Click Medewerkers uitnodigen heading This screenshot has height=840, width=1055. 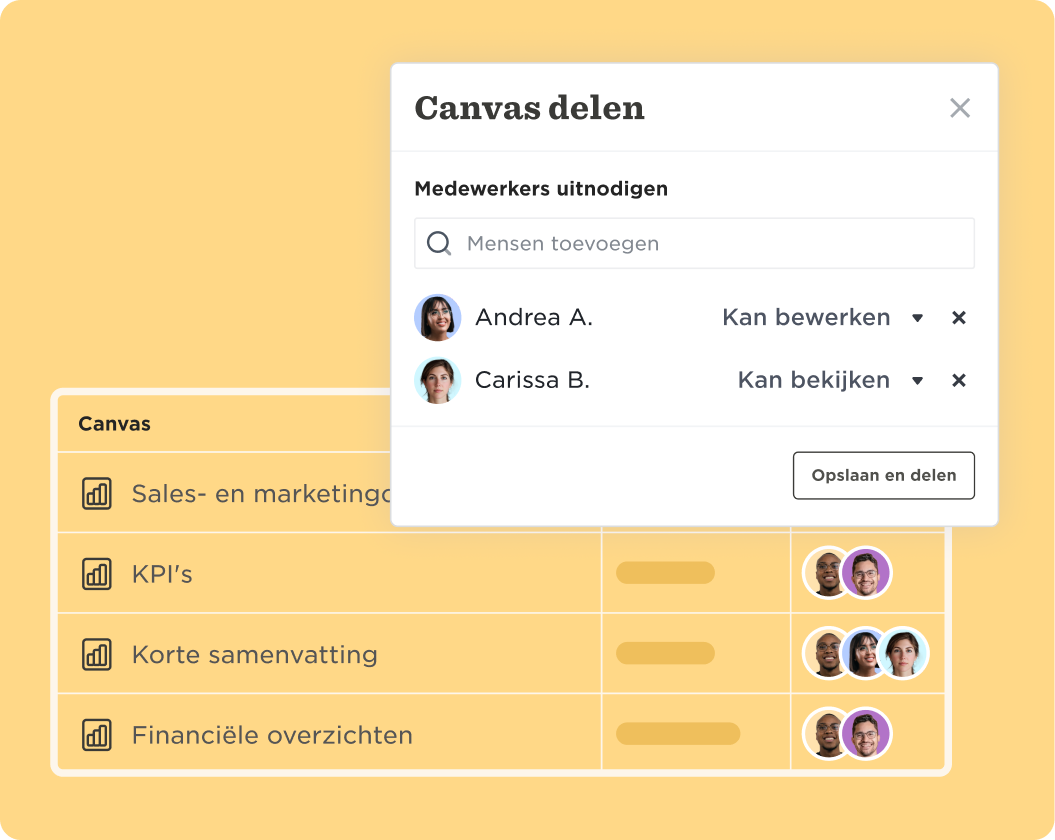click(x=541, y=188)
